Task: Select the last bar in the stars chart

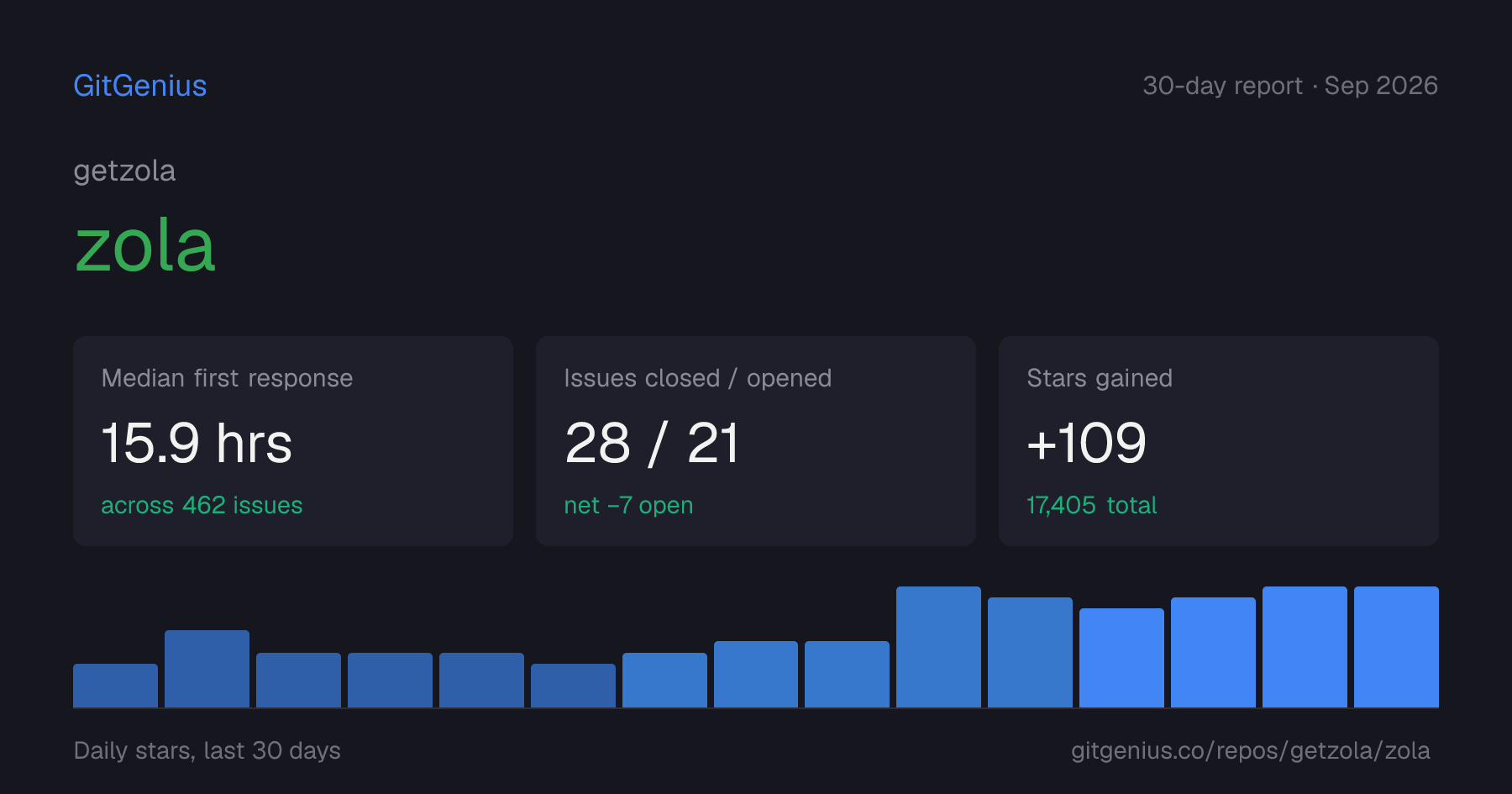Action: pyautogui.click(x=1396, y=647)
